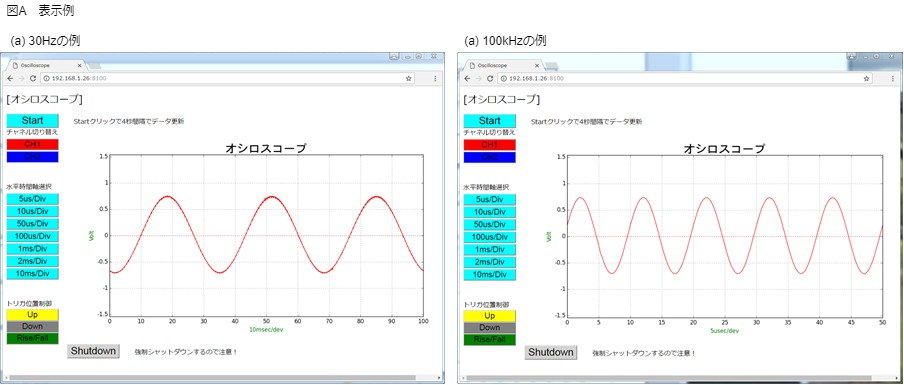The width and height of the screenshot is (904, 385).
Task: Choose 100us/Div in left window
Action: (32, 236)
